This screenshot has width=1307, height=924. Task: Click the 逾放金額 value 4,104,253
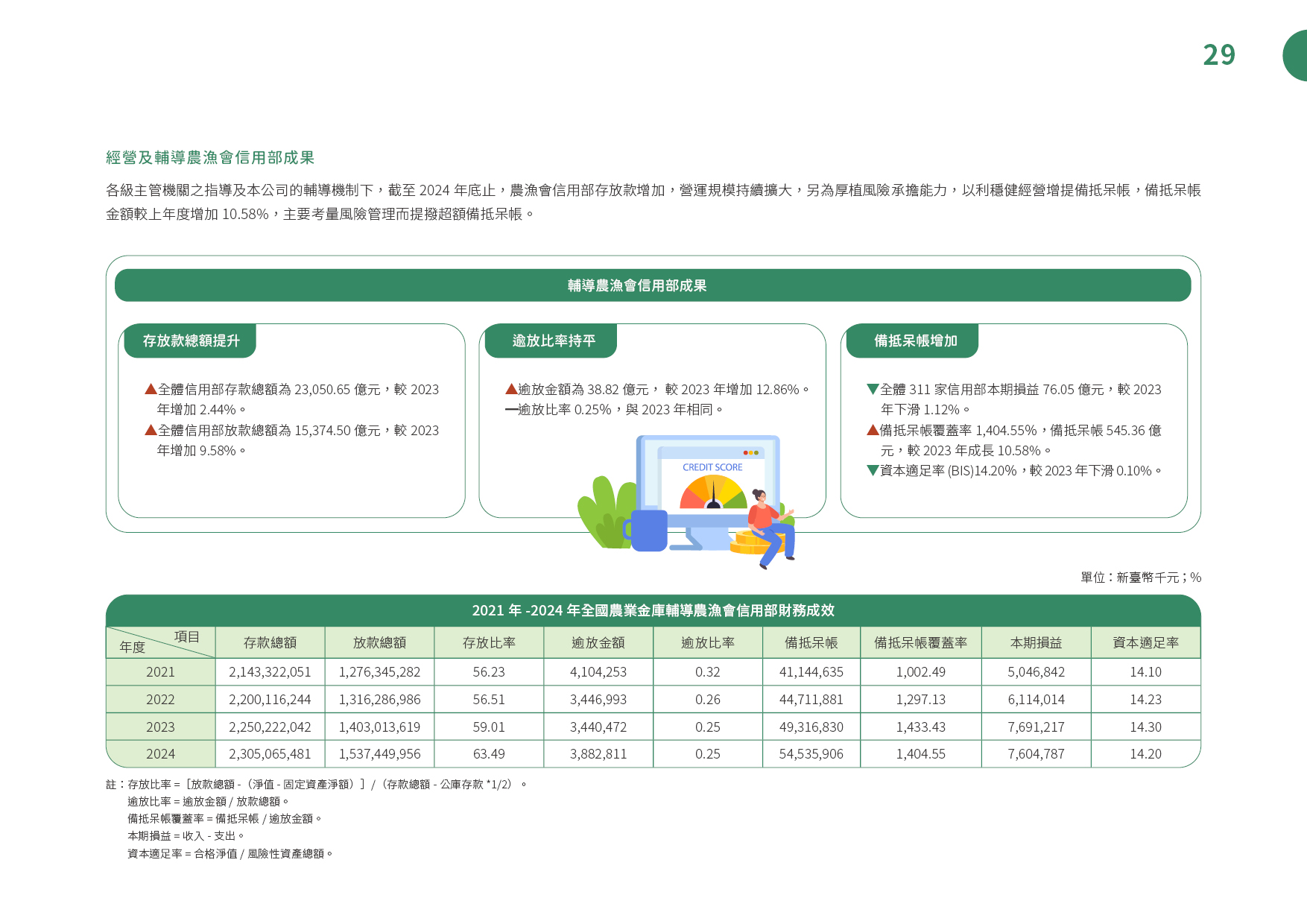point(598,672)
